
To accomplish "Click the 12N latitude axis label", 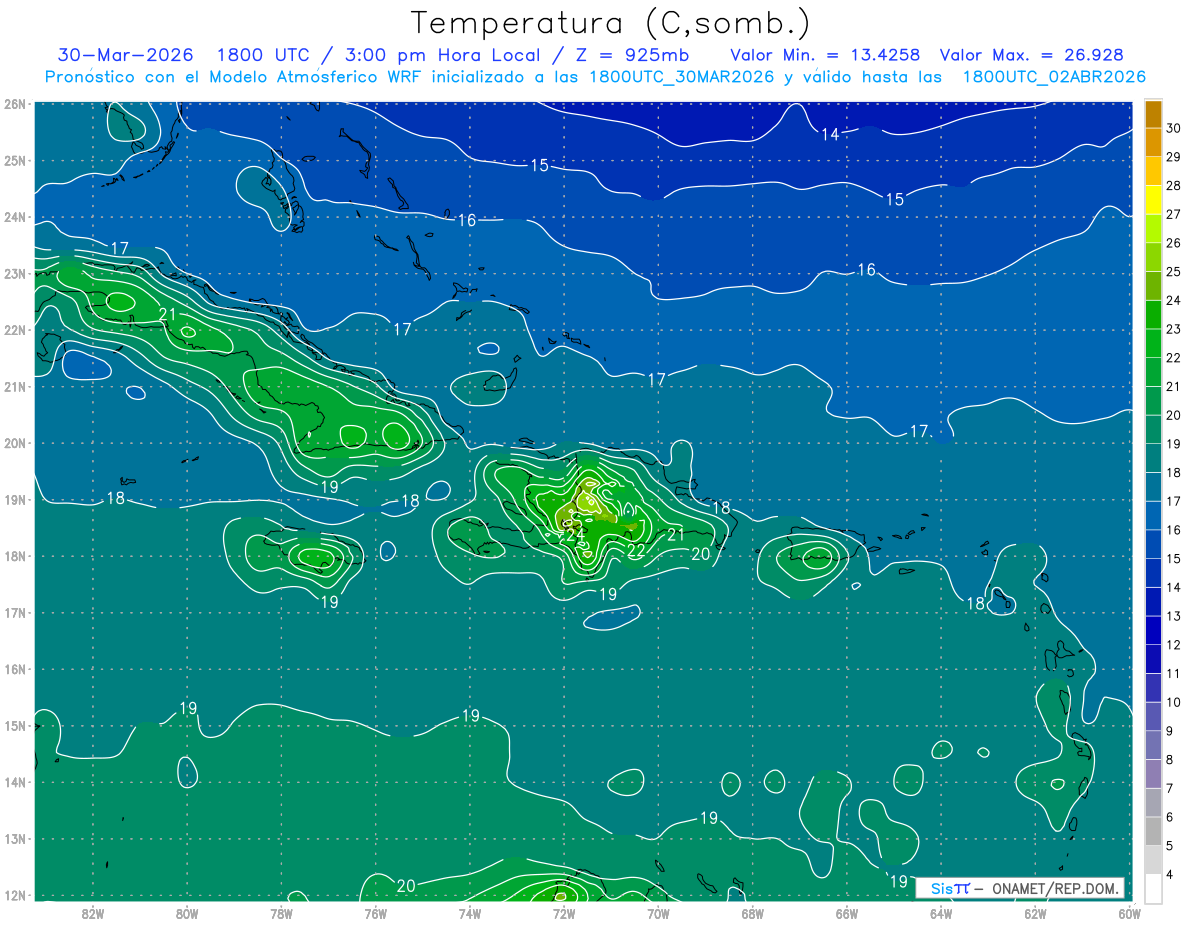I will 14,895.
